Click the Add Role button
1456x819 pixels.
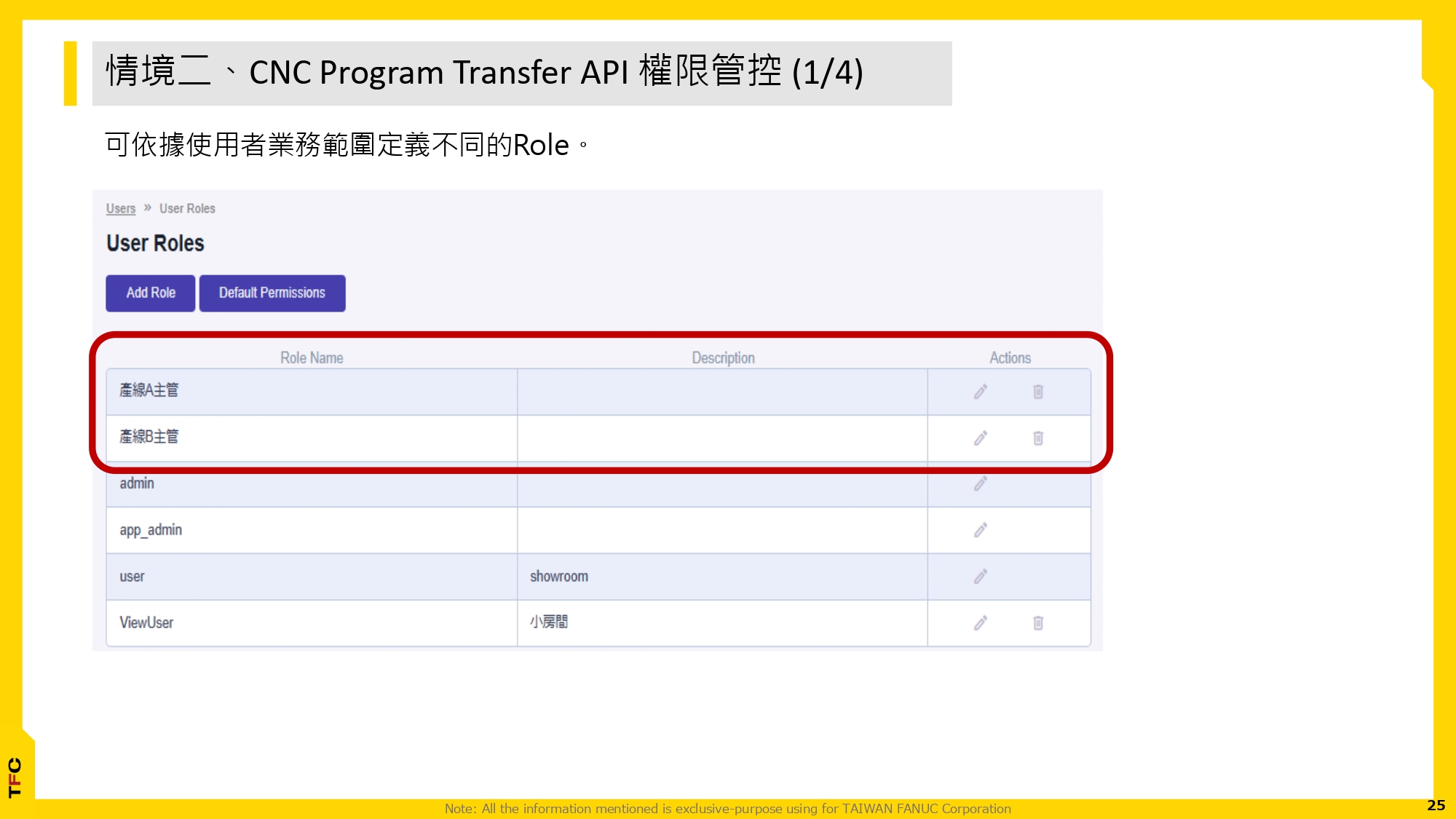pos(151,293)
